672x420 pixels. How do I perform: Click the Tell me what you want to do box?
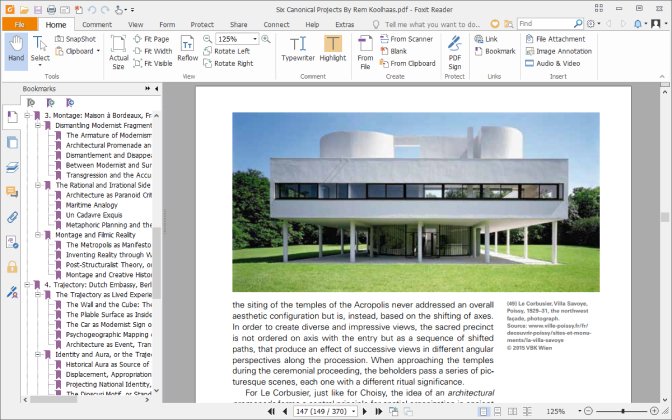point(432,24)
